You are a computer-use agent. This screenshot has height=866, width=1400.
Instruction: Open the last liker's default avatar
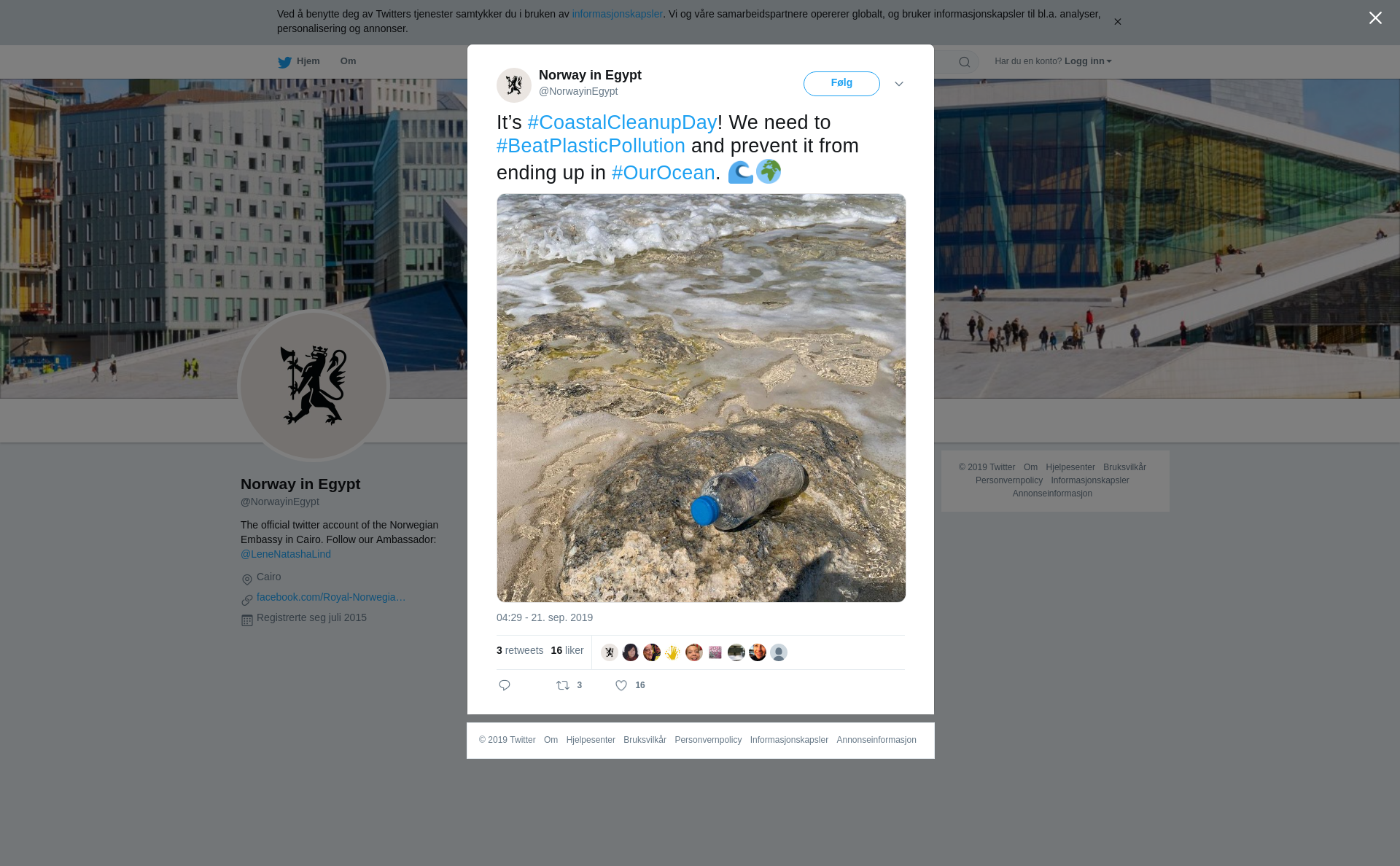click(779, 652)
